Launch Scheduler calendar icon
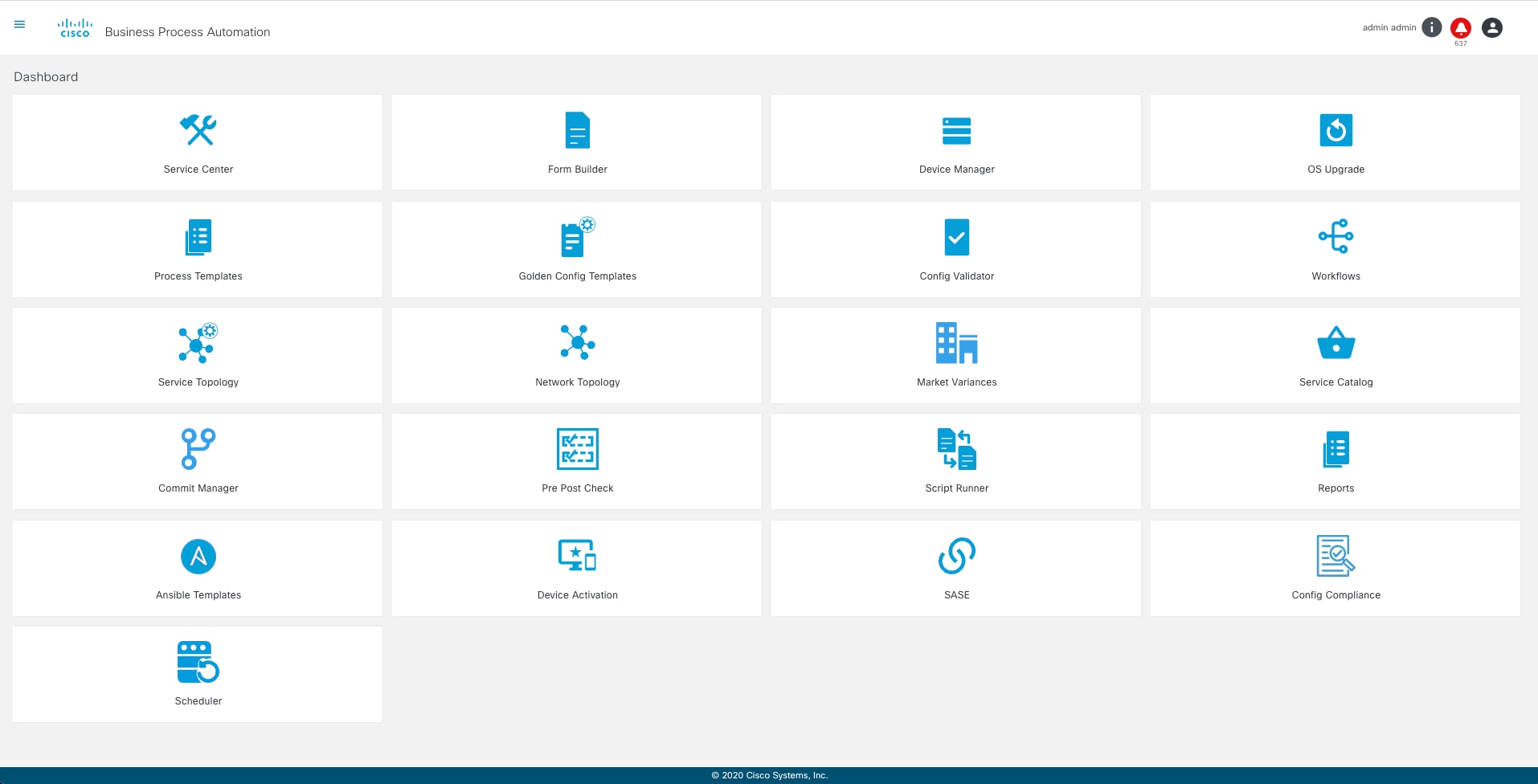This screenshot has height=784, width=1538. tap(198, 662)
